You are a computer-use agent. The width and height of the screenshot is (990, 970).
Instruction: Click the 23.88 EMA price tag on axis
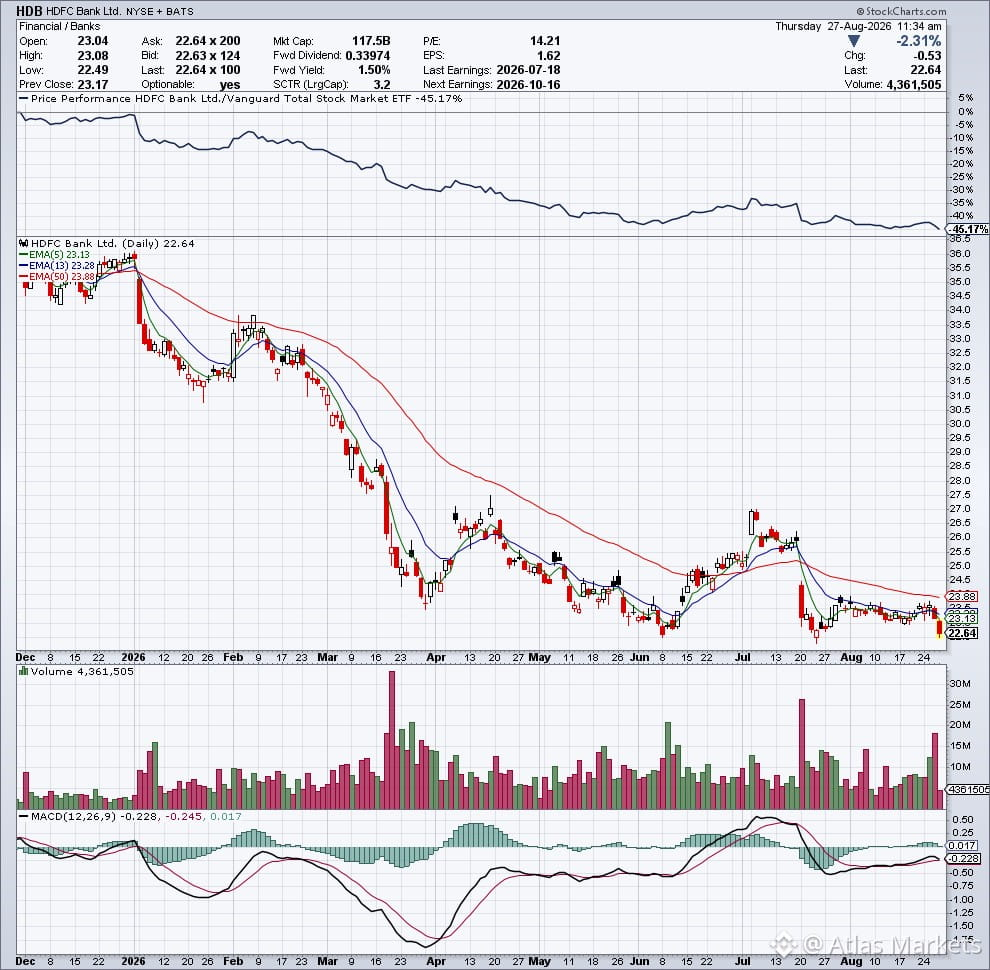962,596
